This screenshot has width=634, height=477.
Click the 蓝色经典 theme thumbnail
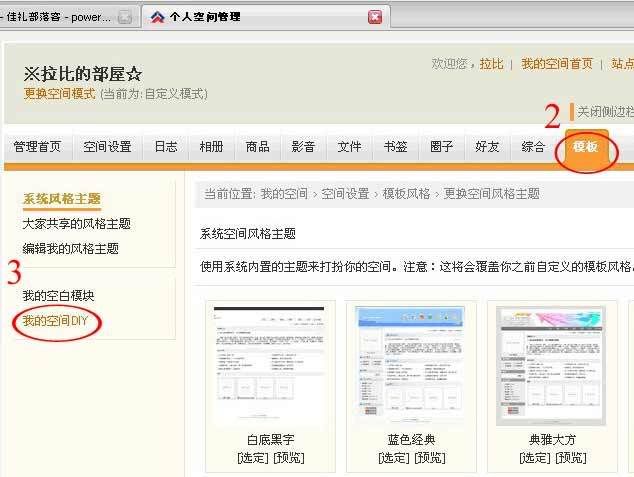tap(411, 366)
